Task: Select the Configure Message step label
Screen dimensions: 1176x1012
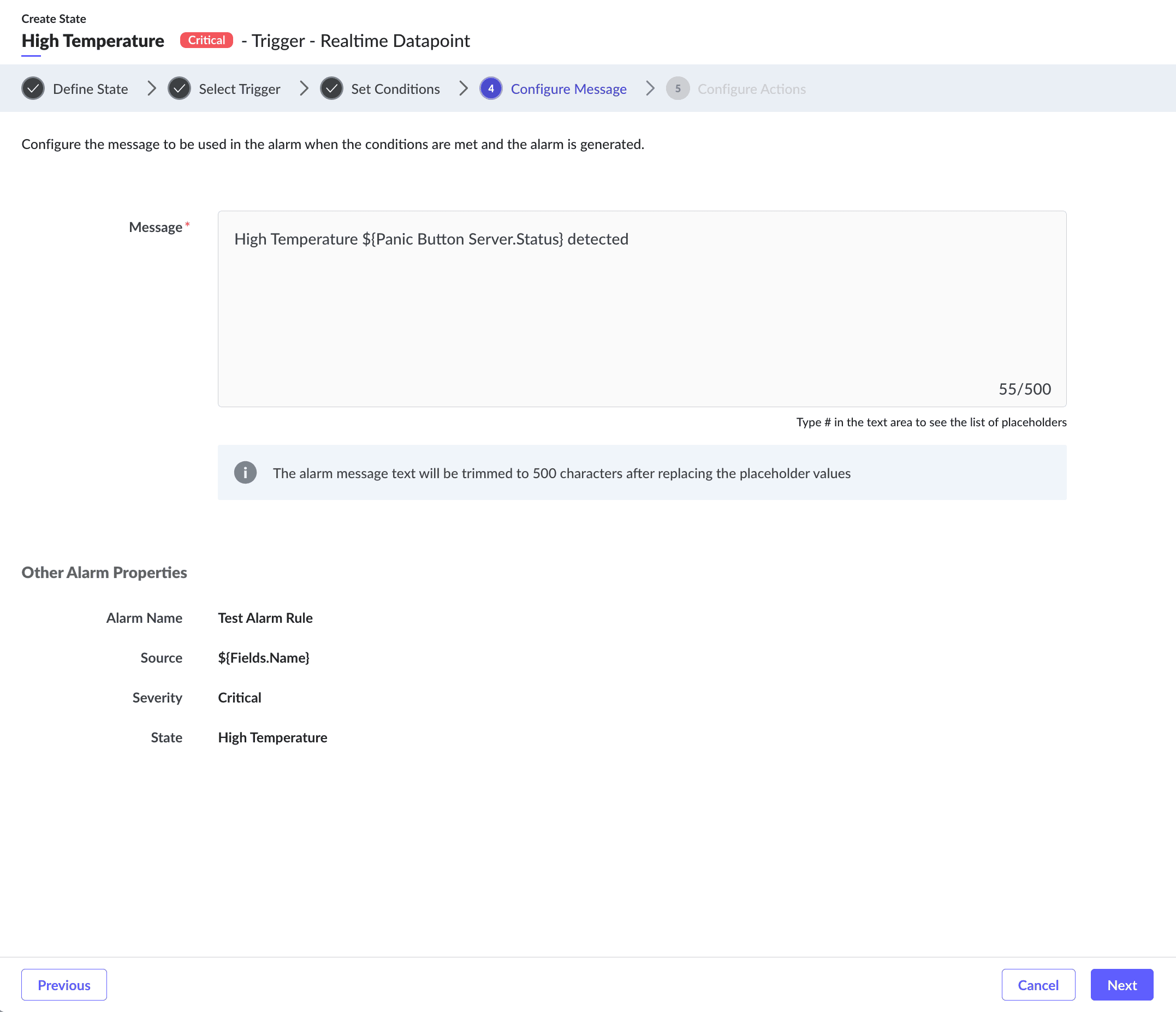Action: (569, 89)
